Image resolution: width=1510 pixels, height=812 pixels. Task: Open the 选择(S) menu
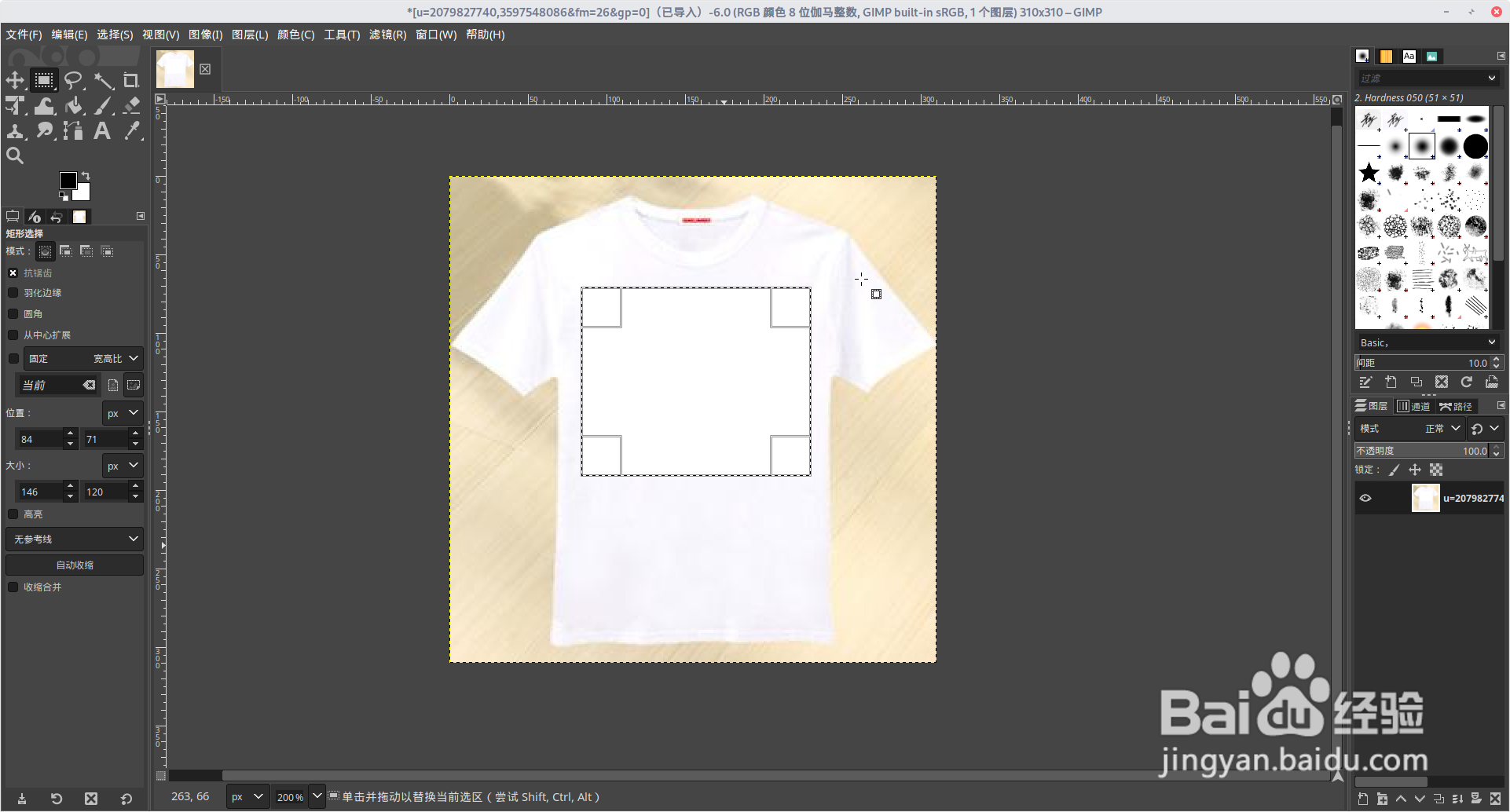tap(115, 35)
